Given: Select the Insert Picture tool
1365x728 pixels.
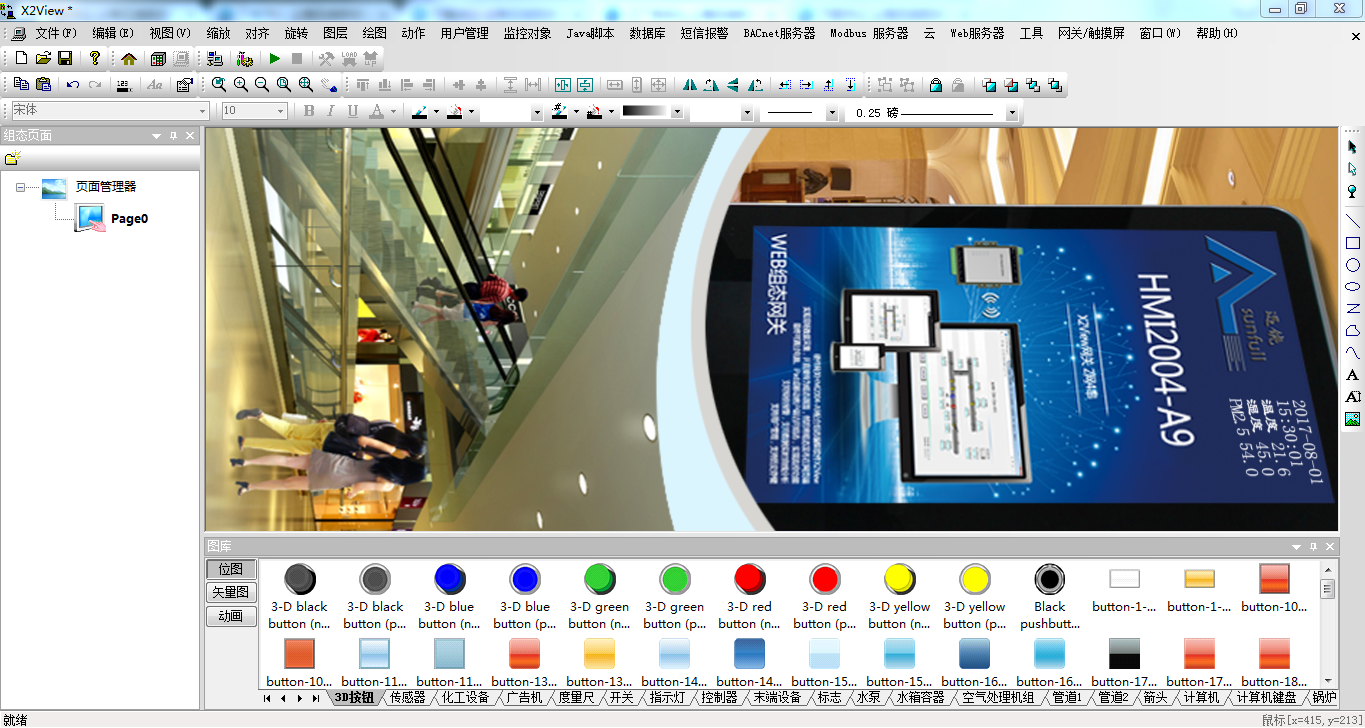Looking at the screenshot, I should pos(1353,419).
